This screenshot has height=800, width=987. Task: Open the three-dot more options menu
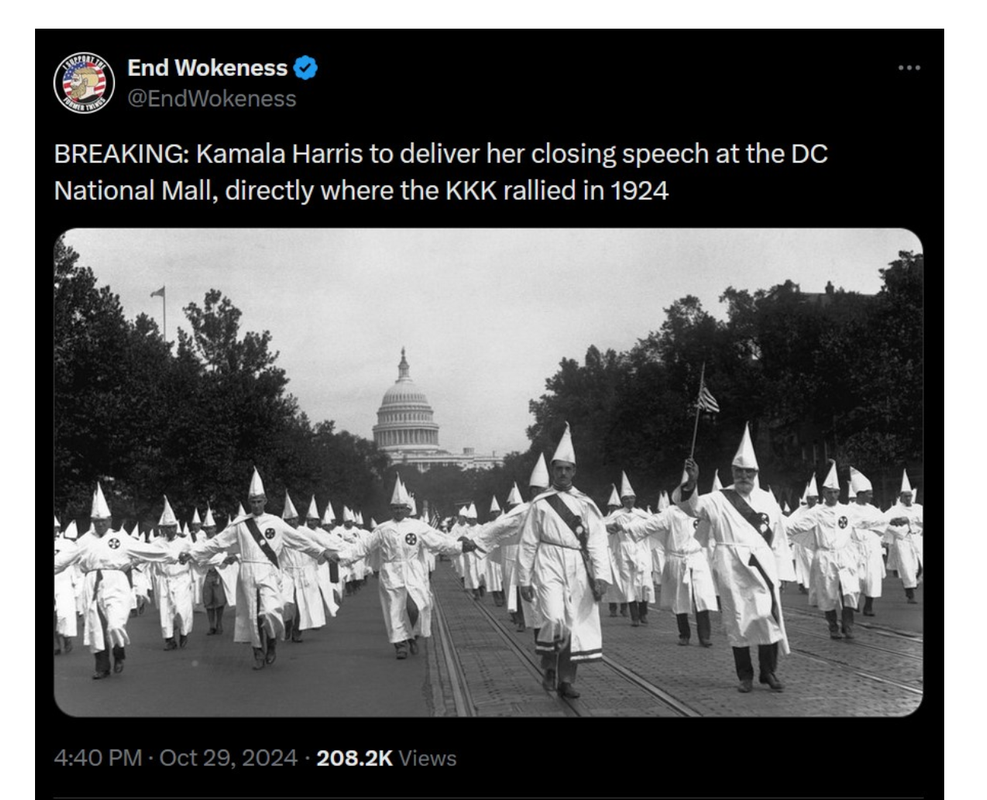coord(909,68)
